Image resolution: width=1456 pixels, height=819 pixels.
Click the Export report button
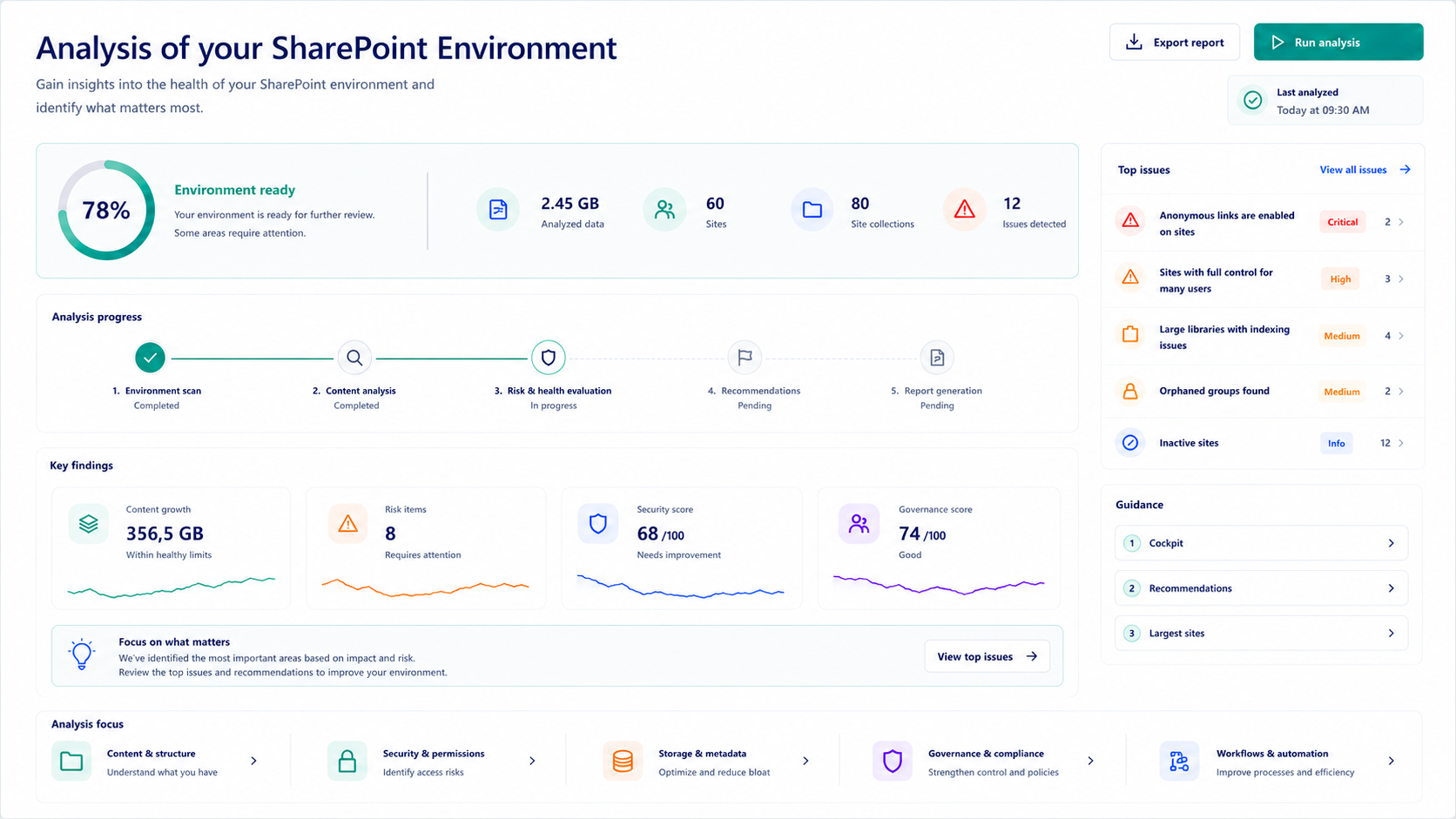point(1174,42)
